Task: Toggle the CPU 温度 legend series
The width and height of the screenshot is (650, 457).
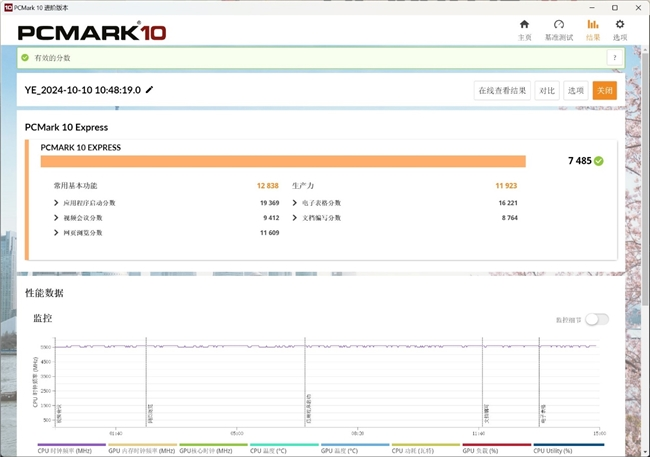Action: point(283,451)
